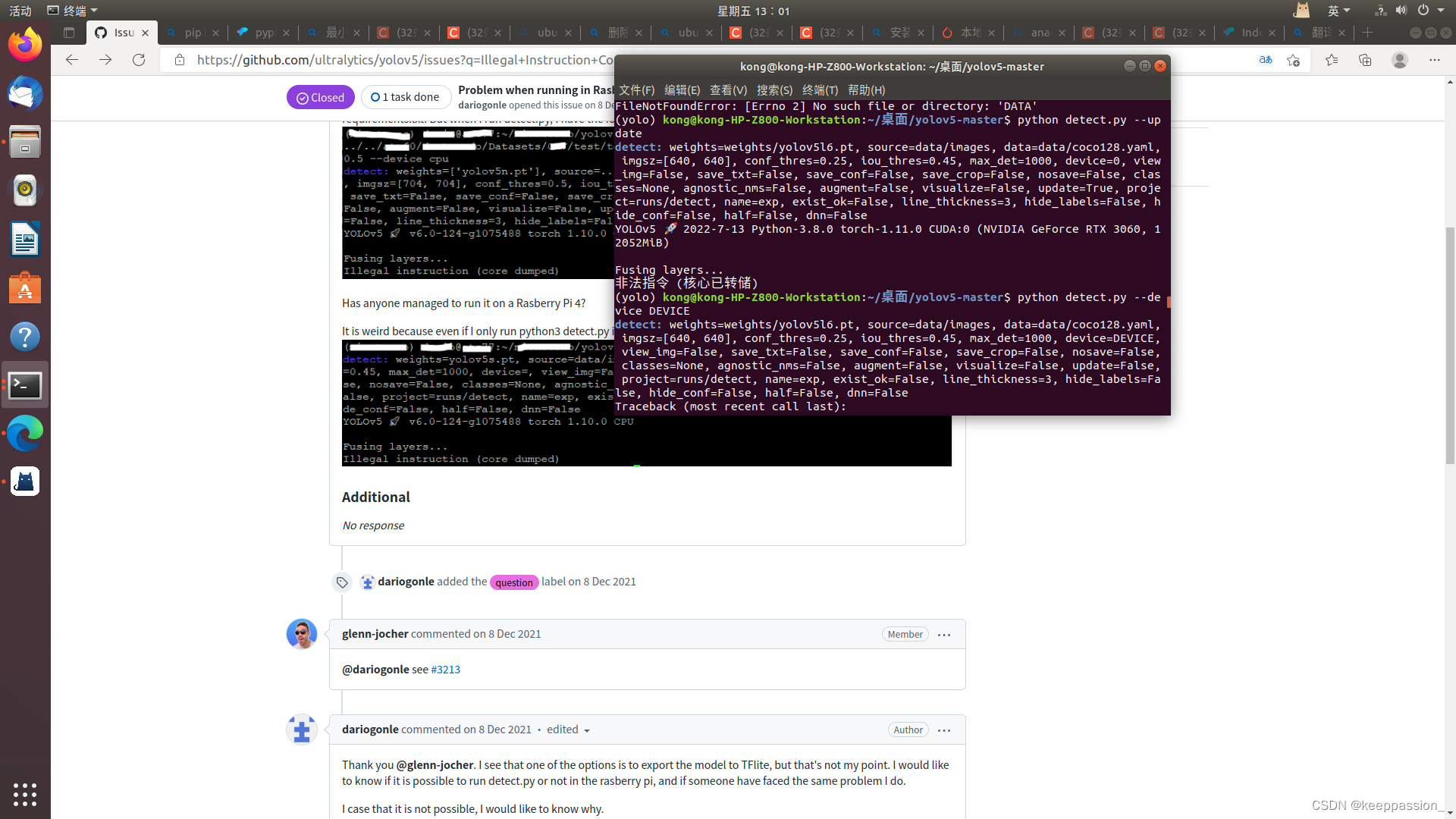
Task: Open Firefox from the dock
Action: pos(25,45)
